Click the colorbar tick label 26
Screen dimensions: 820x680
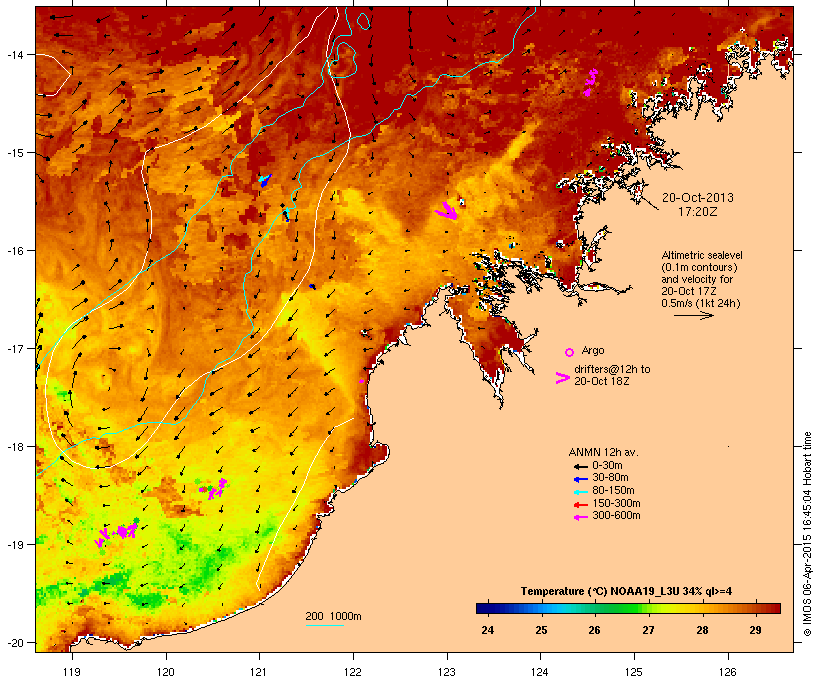[594, 630]
